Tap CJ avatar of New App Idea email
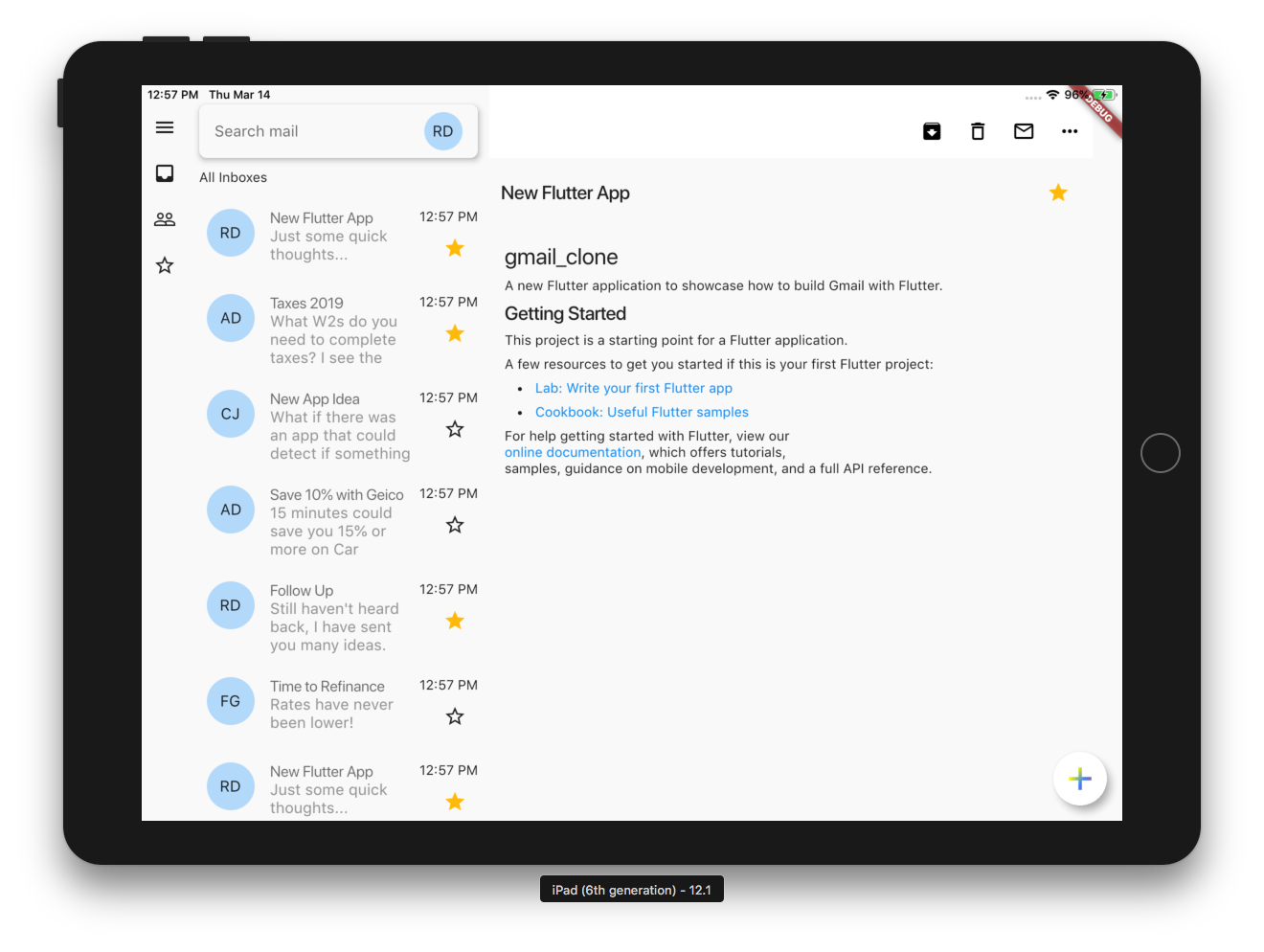1264x952 pixels. (x=231, y=414)
